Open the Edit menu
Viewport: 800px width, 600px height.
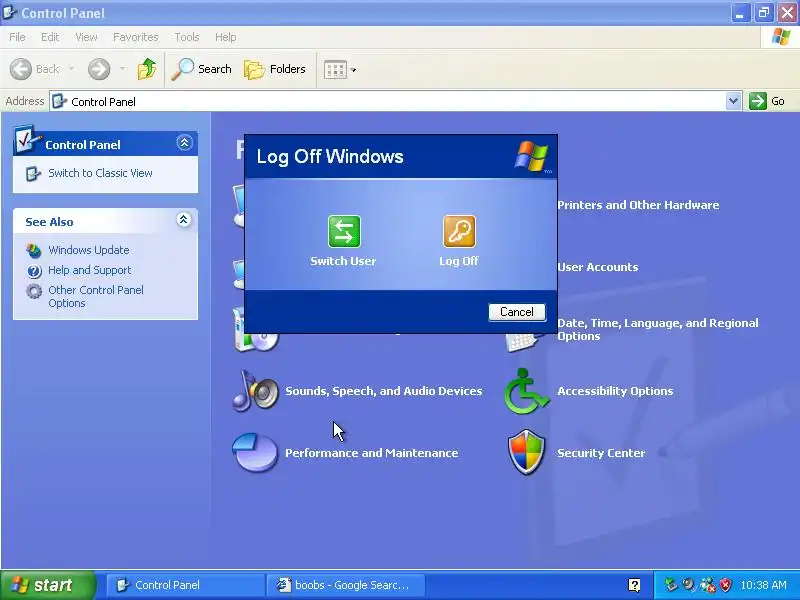[50, 37]
